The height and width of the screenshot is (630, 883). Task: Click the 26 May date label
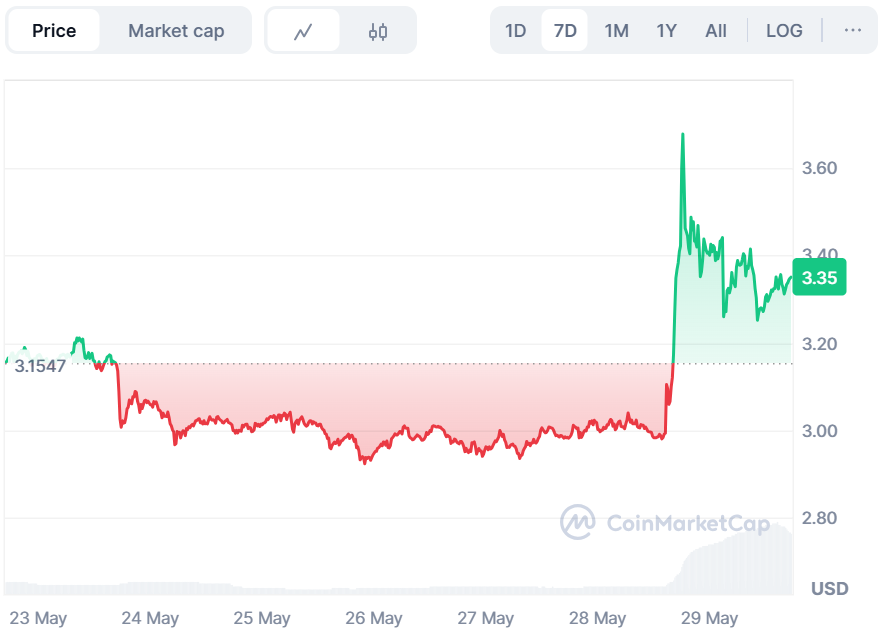pos(374,618)
